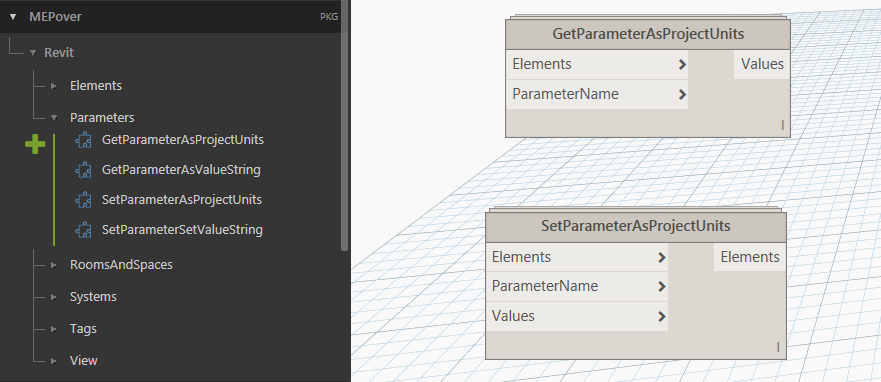Image resolution: width=881 pixels, height=382 pixels.
Task: Click the SetParameterAsProjectUnits puzzle icon in library
Action: (84, 200)
